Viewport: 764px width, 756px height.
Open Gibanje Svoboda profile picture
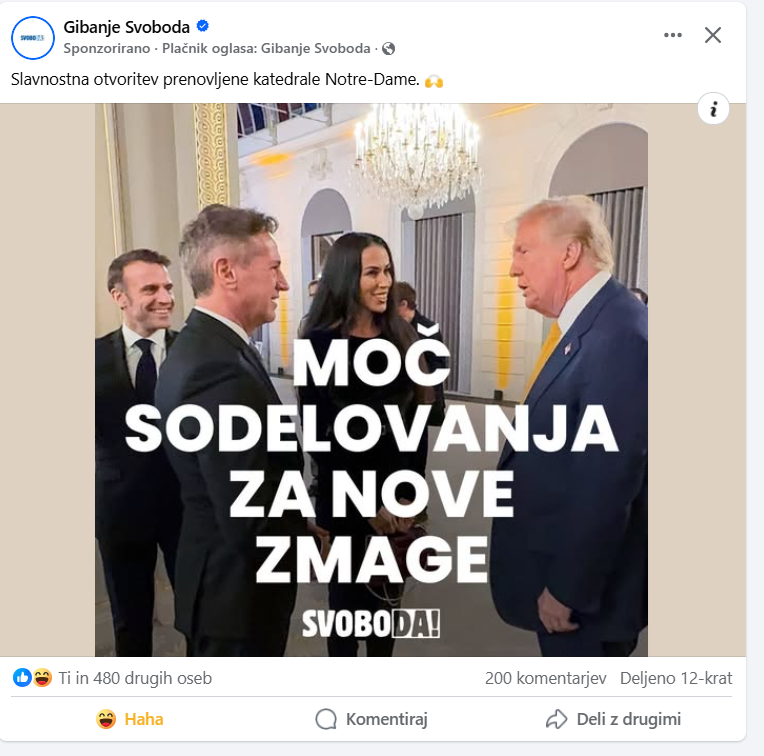point(33,38)
